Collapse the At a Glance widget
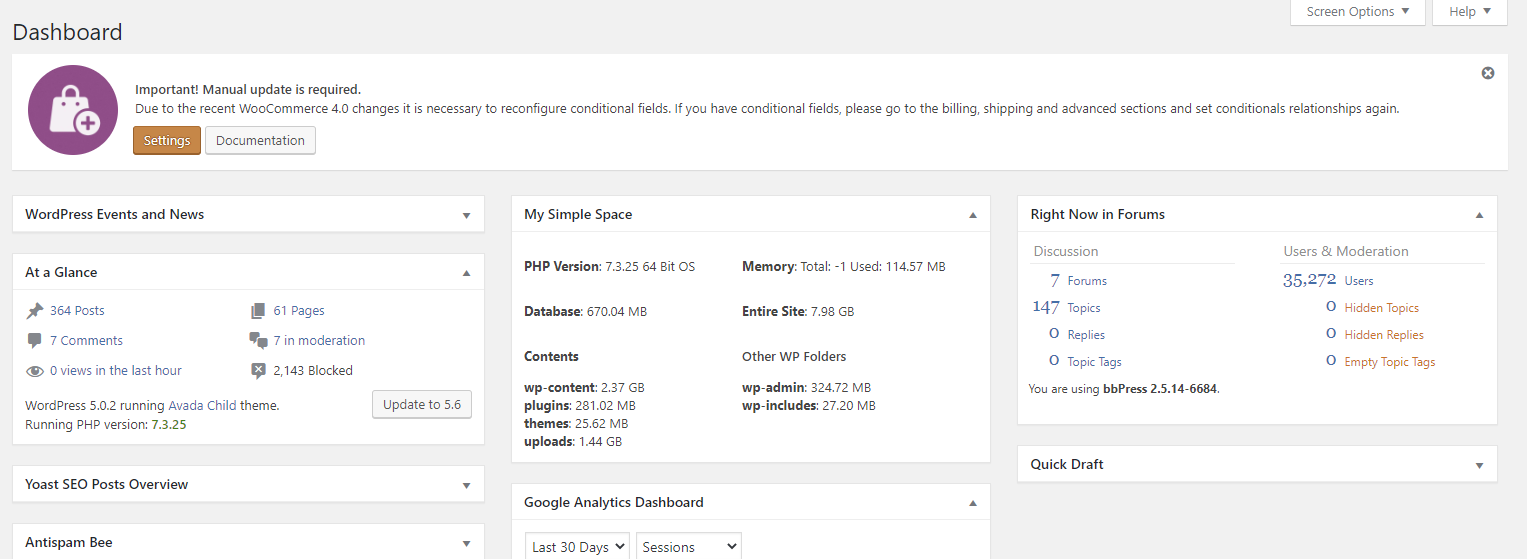This screenshot has width=1527, height=559. click(466, 273)
